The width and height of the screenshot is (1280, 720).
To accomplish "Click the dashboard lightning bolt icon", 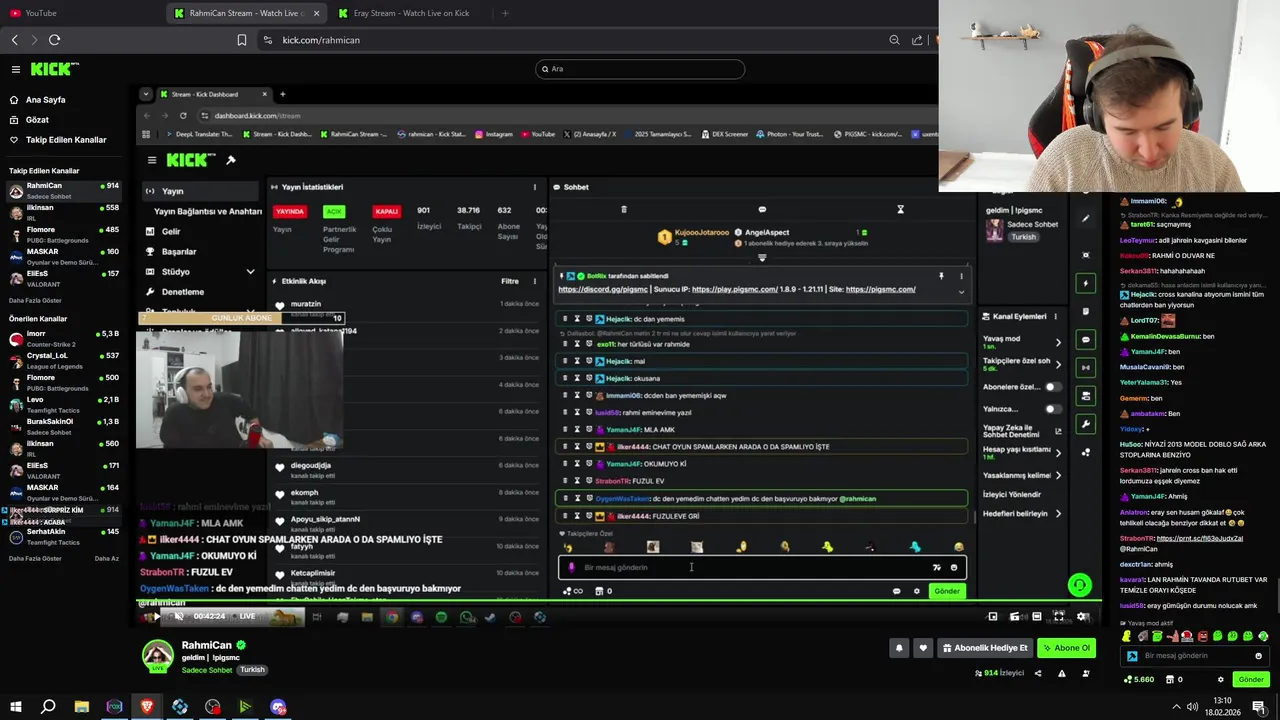I will tap(1086, 283).
